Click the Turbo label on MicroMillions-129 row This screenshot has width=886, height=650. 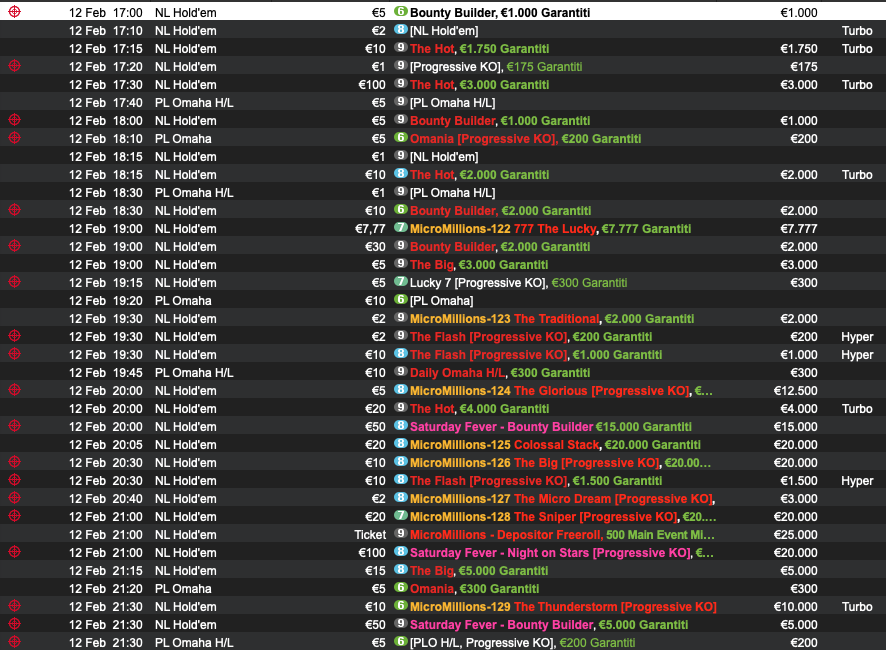(857, 607)
